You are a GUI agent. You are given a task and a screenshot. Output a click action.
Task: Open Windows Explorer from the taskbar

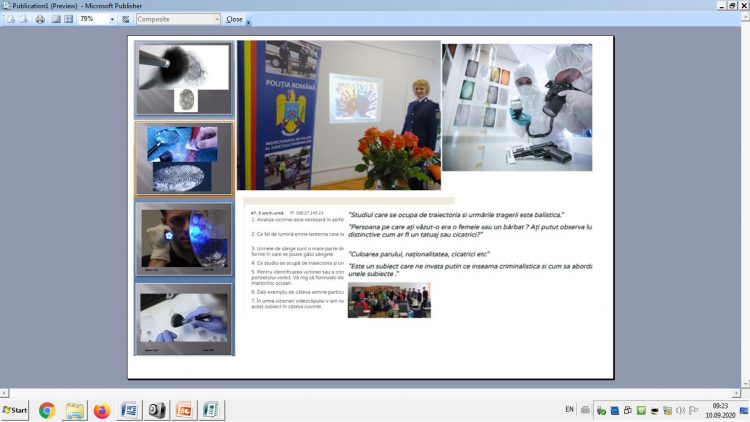(74, 410)
